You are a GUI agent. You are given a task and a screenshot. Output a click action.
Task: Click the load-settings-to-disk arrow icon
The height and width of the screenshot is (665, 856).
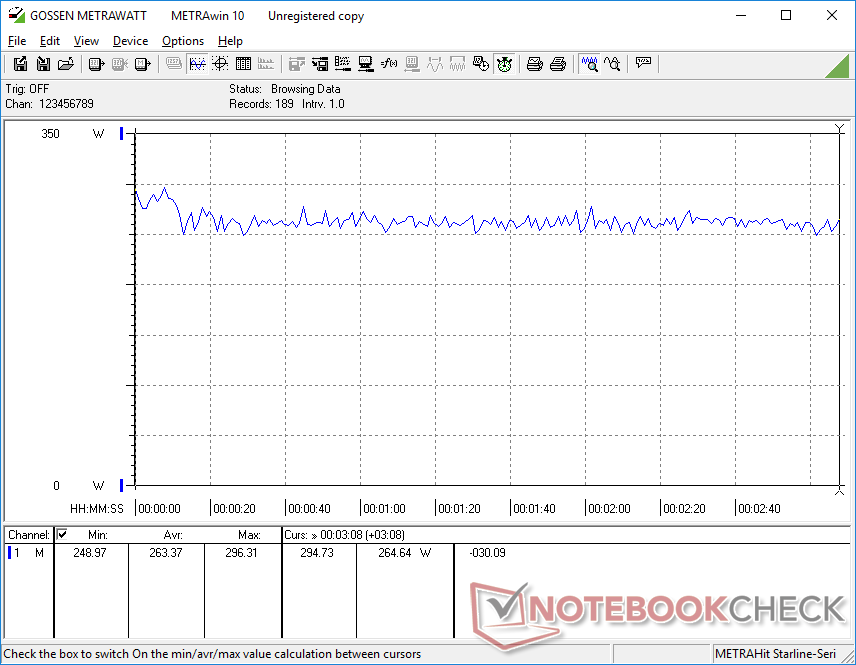(x=320, y=64)
